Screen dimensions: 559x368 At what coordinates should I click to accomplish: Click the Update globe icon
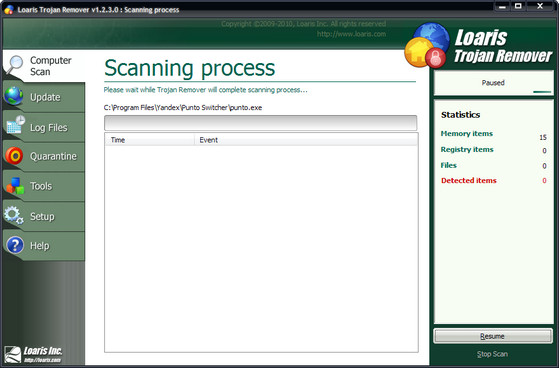click(14, 96)
